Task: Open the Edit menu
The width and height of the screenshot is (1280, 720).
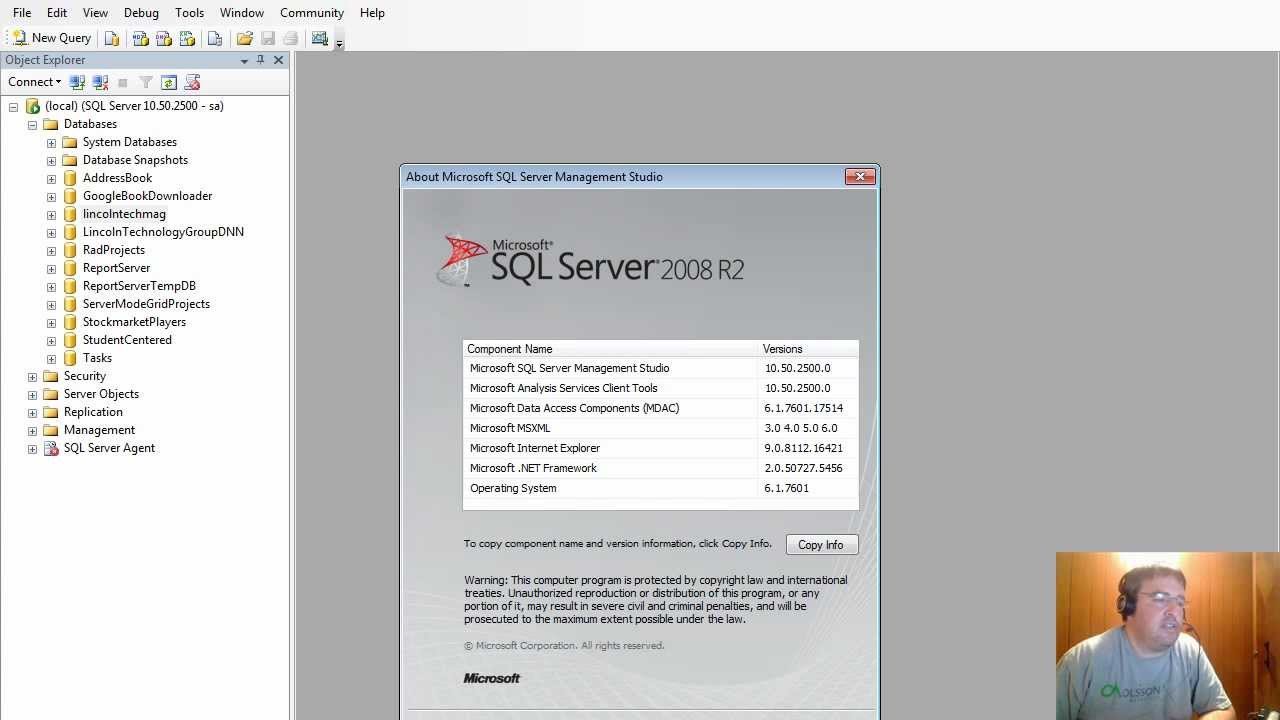Action: (57, 13)
